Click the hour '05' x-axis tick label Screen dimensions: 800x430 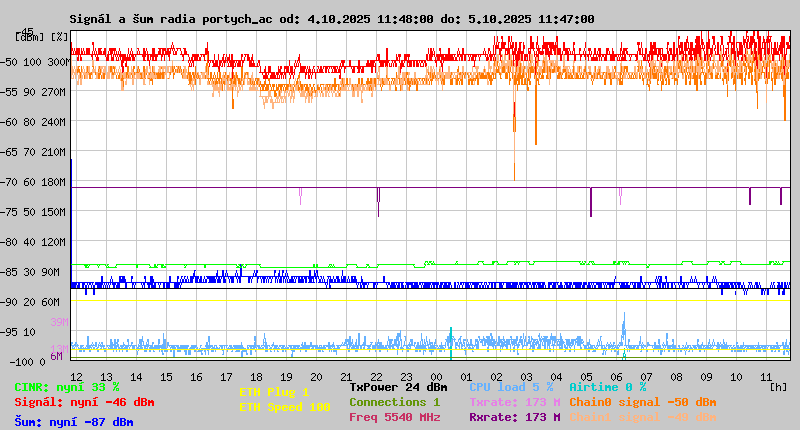tap(586, 377)
